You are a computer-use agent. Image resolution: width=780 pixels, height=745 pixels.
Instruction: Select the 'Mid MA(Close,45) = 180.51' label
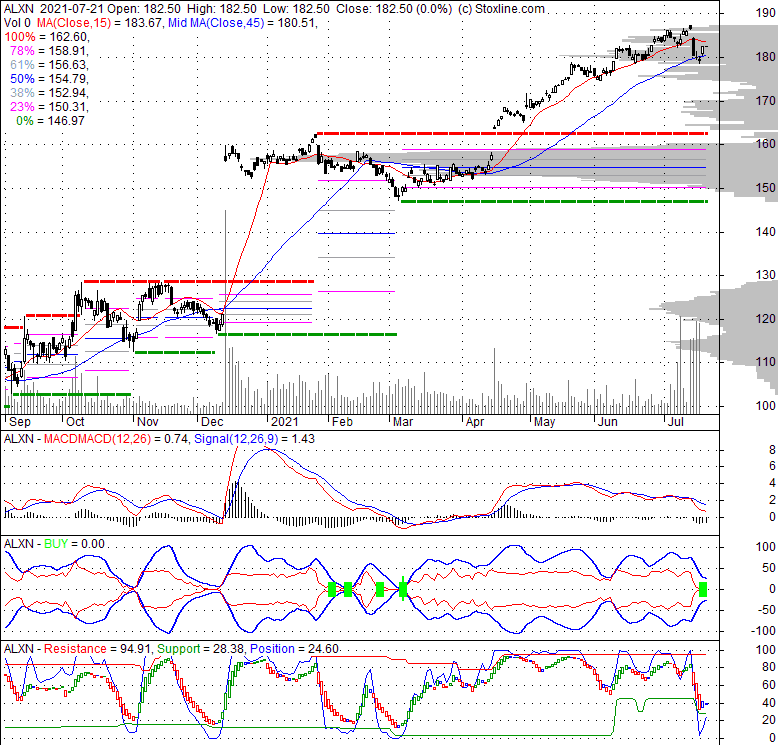pyautogui.click(x=242, y=23)
